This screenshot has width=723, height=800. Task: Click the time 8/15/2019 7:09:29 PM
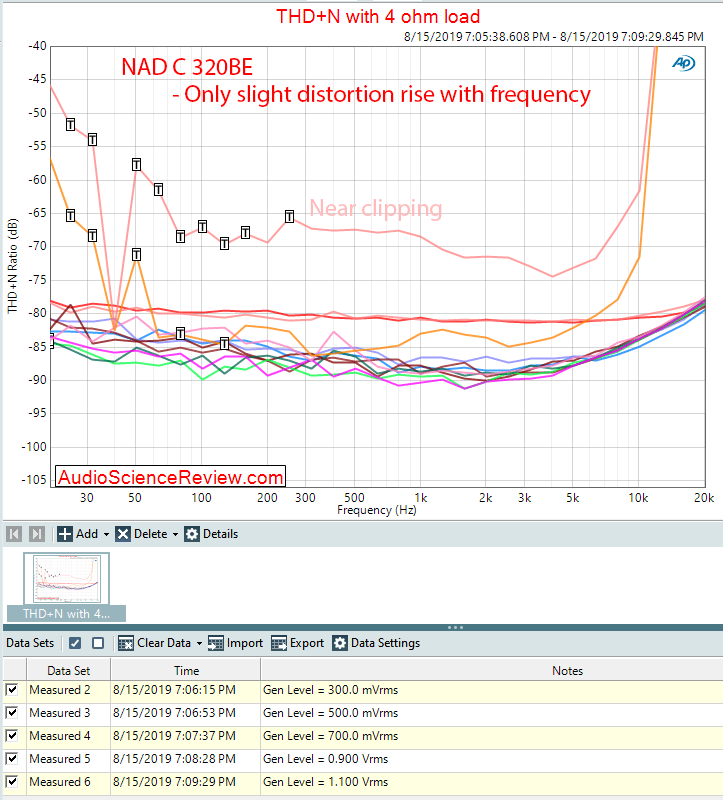pyautogui.click(x=174, y=782)
